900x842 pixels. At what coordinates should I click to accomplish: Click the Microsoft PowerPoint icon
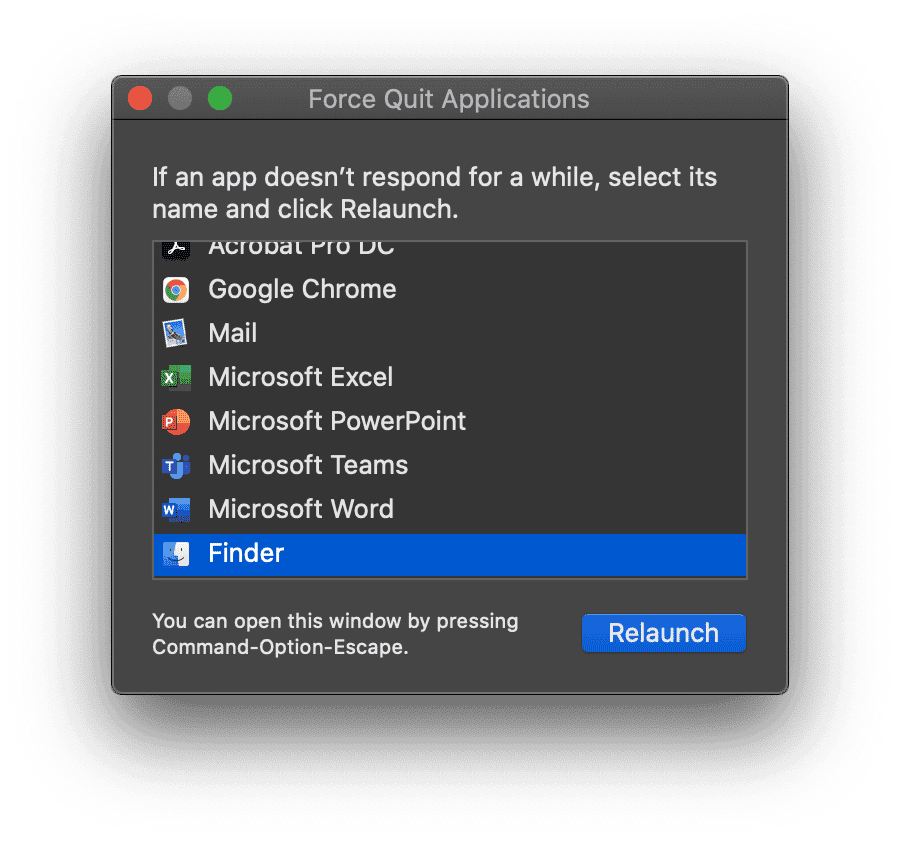pos(176,421)
